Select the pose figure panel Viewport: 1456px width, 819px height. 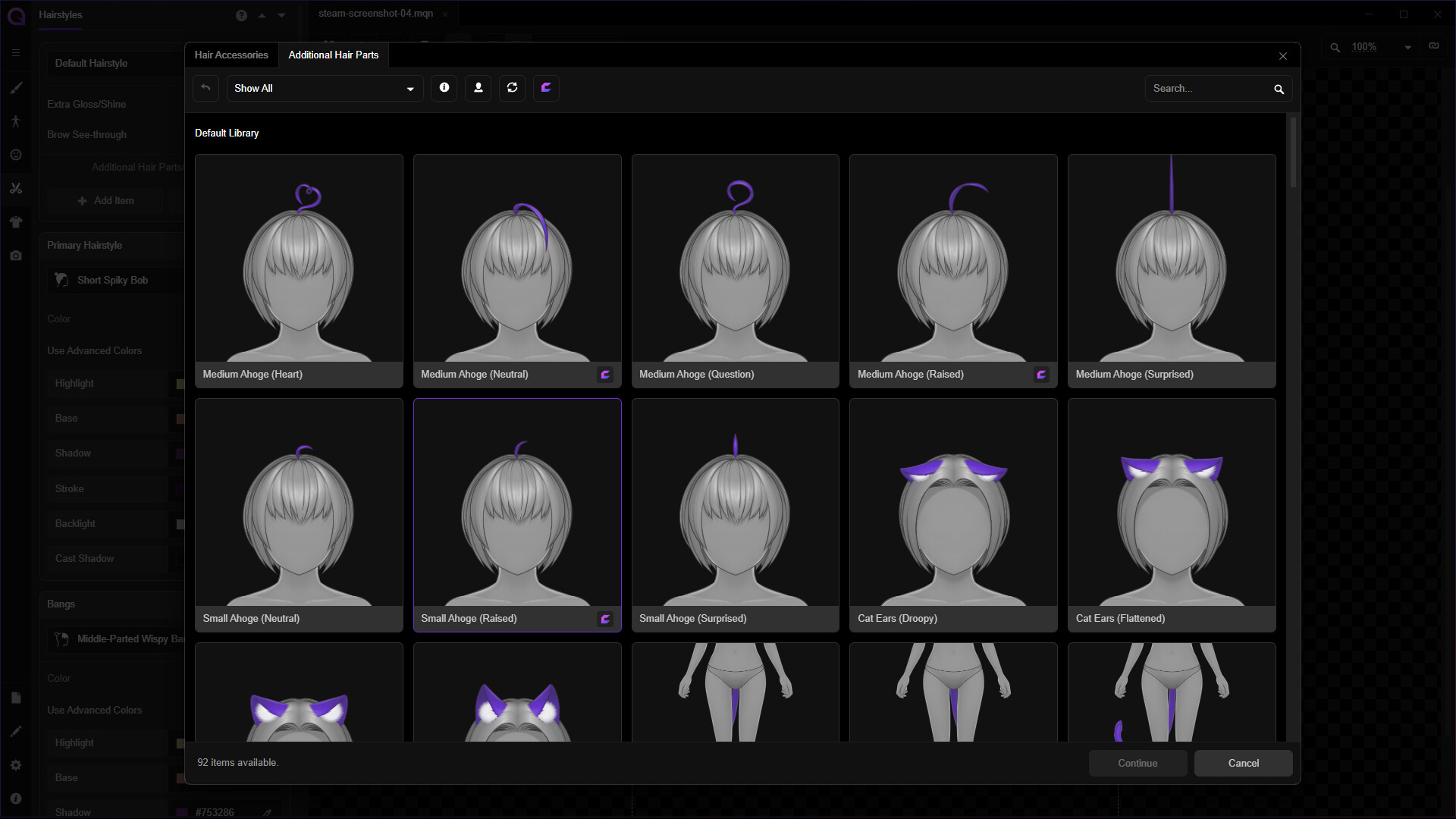pyautogui.click(x=16, y=121)
